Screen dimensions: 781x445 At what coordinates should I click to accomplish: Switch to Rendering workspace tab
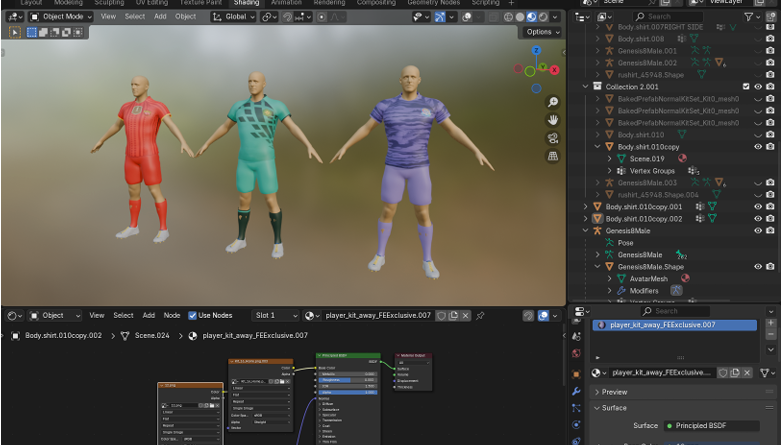point(329,3)
